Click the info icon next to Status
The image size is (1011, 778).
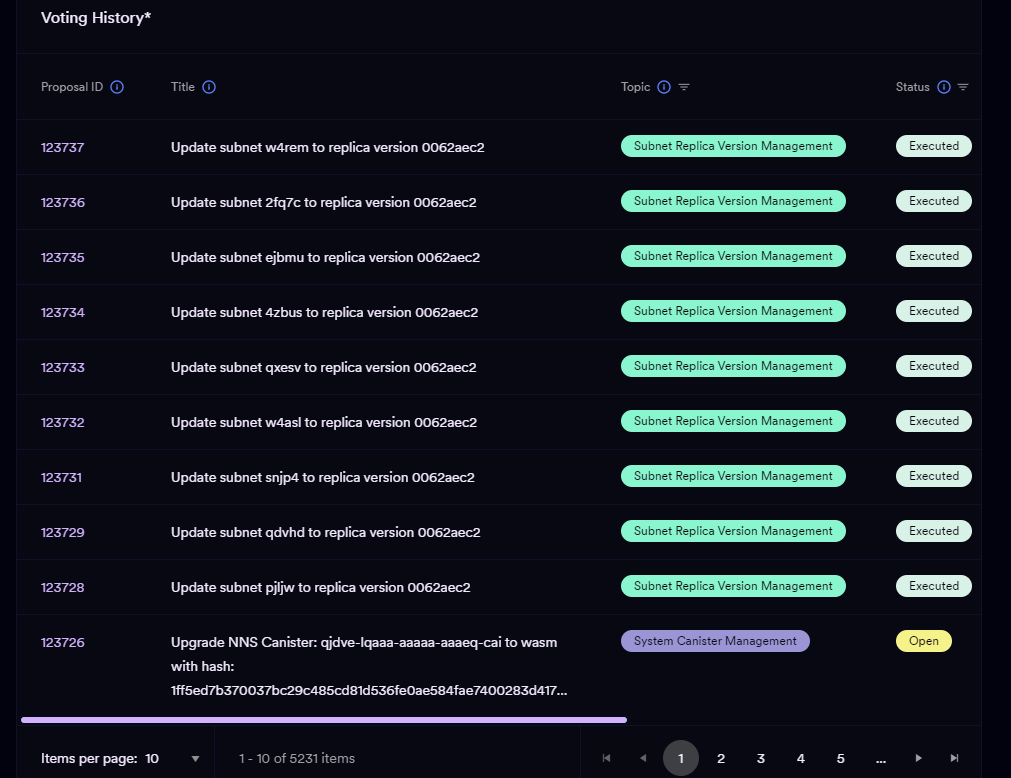pos(943,87)
